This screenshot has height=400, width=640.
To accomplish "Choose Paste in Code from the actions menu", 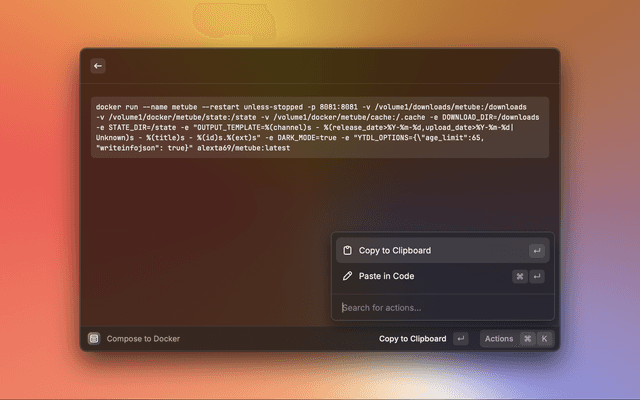I will point(386,276).
